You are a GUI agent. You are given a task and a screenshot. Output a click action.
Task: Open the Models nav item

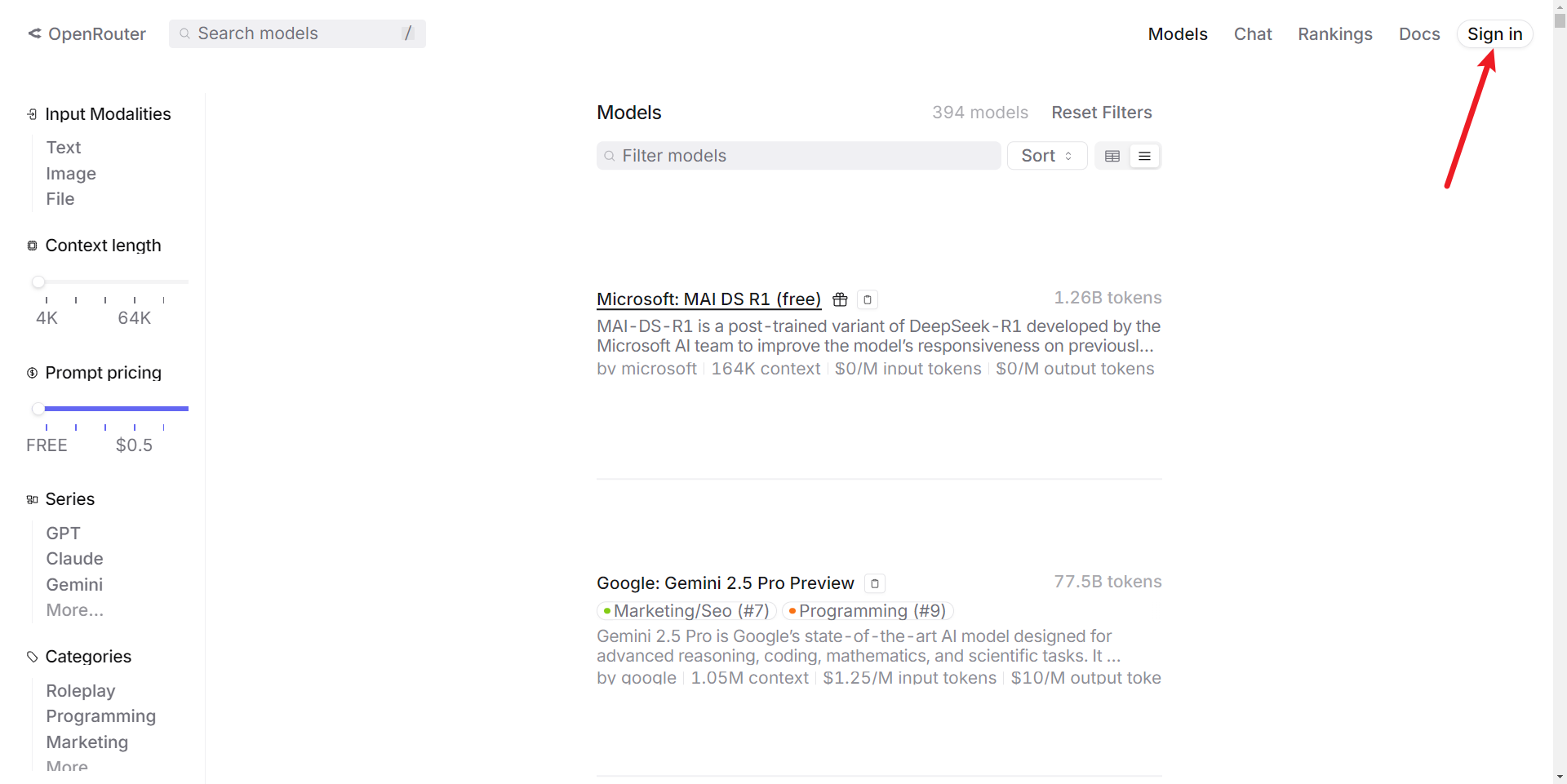[x=1178, y=34]
